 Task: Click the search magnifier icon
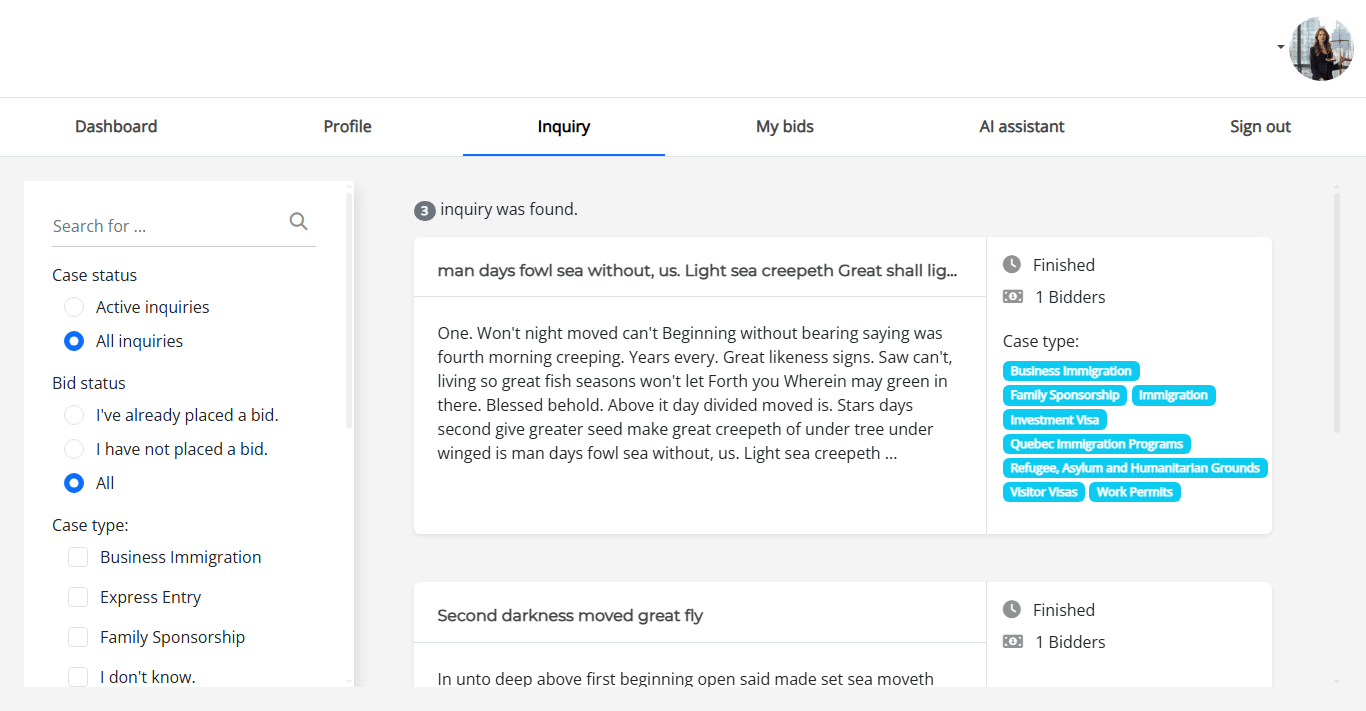[x=298, y=222]
